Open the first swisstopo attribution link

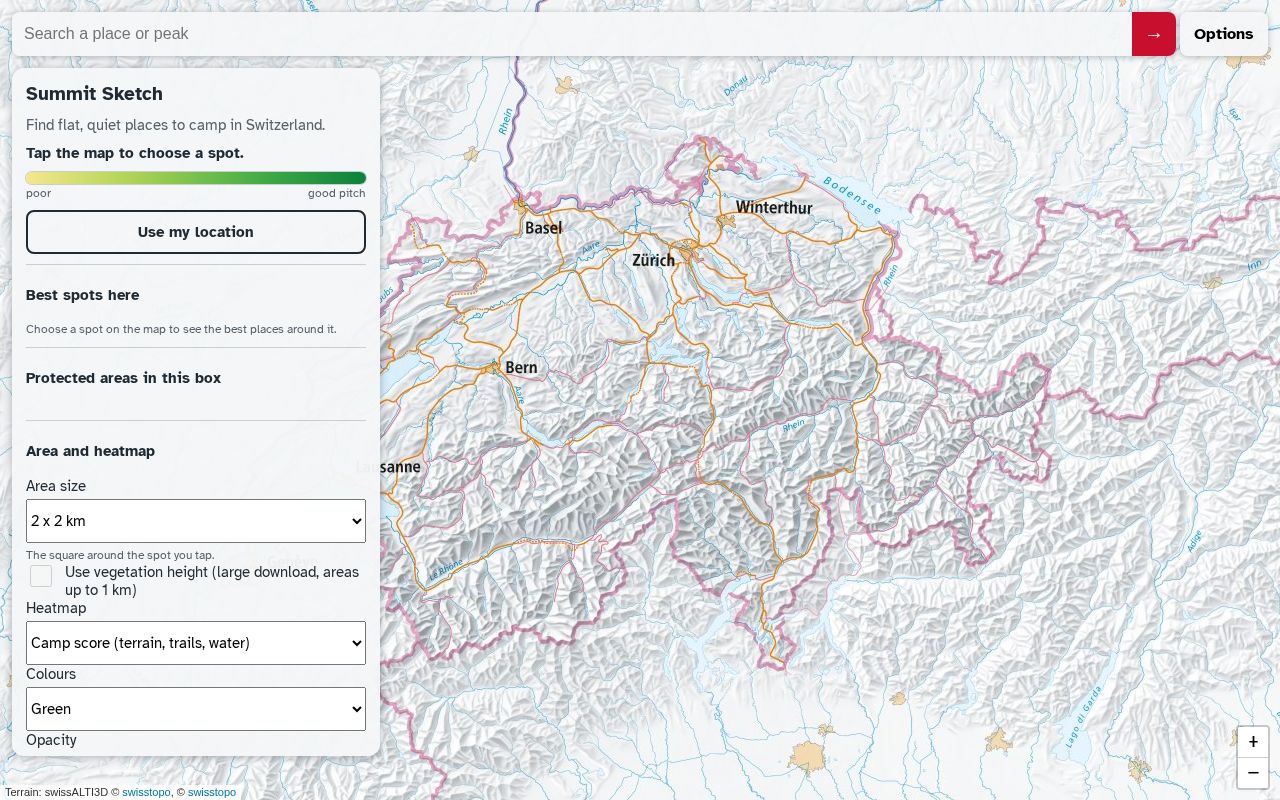pos(146,792)
